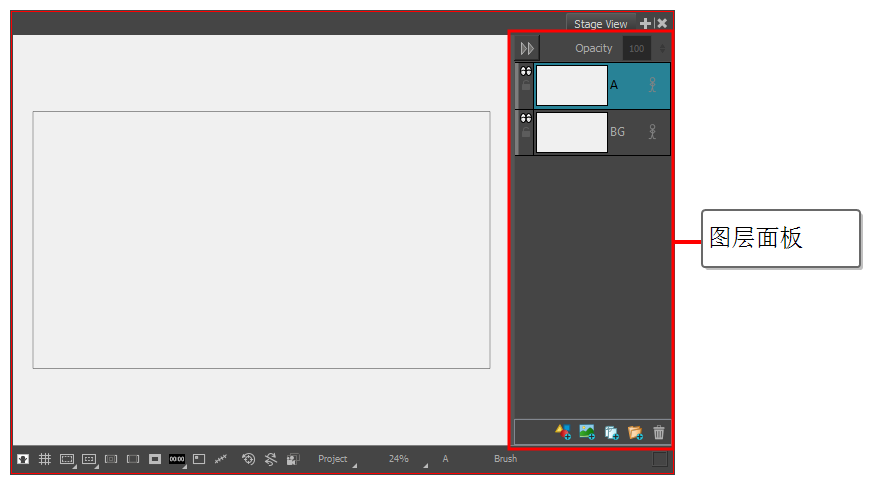
Task: Duplicate the selected layer
Action: pyautogui.click(x=612, y=432)
